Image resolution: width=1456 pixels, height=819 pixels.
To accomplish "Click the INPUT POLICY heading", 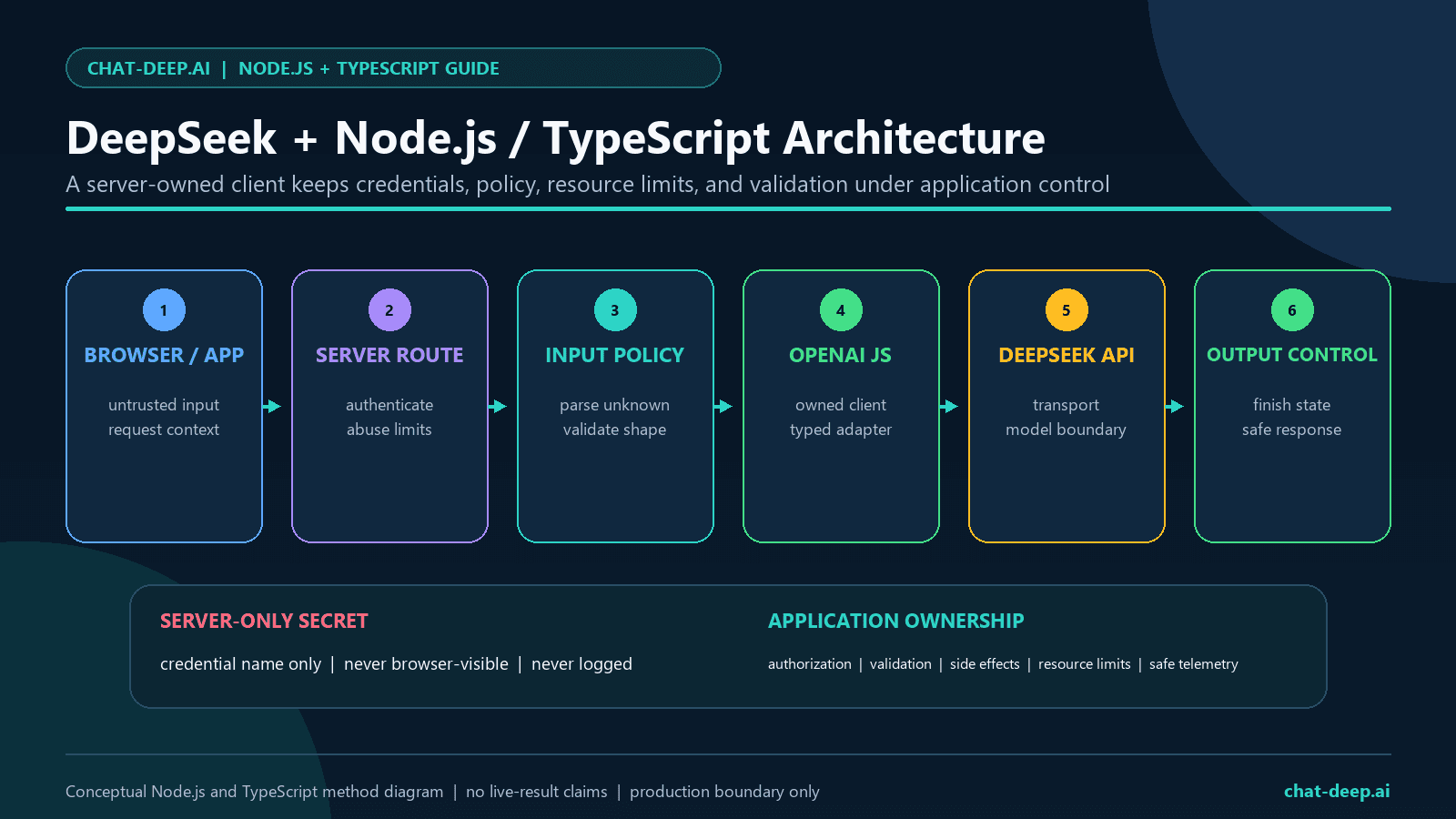I will (615, 355).
